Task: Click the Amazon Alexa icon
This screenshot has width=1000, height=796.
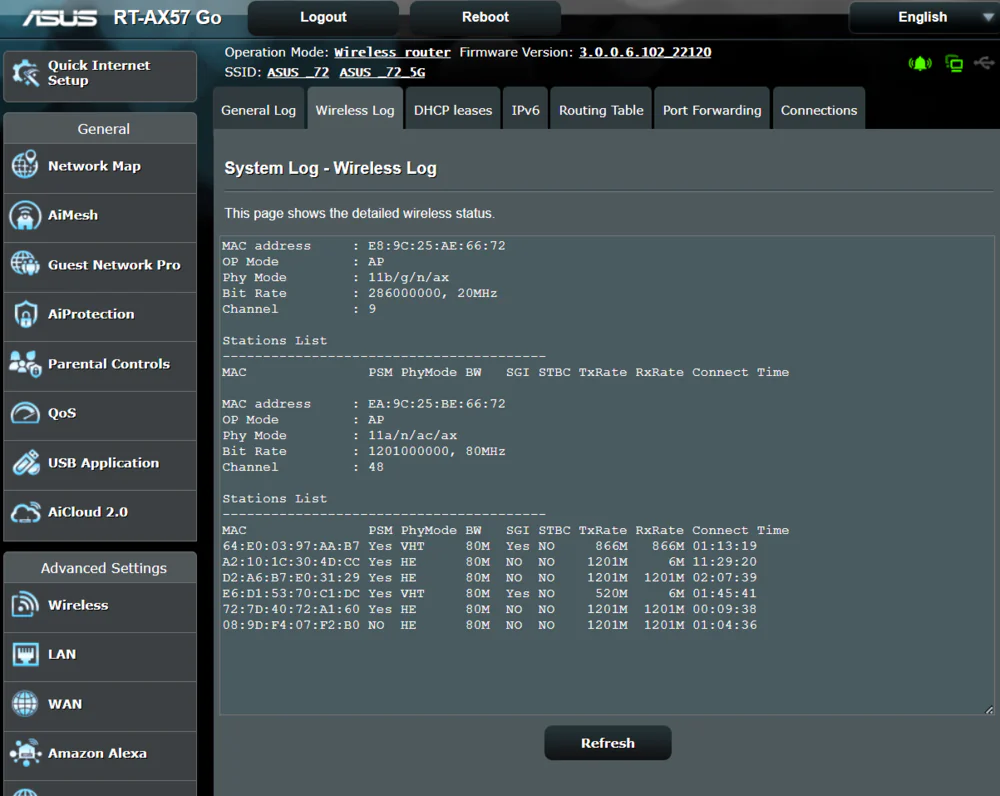Action: pyautogui.click(x=26, y=753)
